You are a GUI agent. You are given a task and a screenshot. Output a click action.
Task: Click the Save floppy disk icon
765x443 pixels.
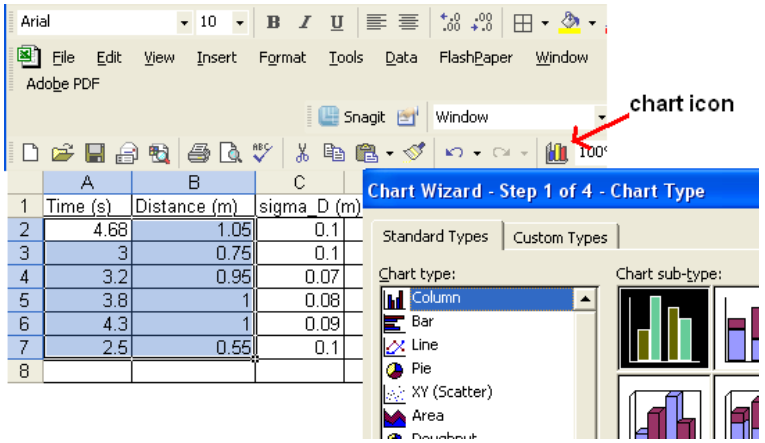pyautogui.click(x=95, y=153)
